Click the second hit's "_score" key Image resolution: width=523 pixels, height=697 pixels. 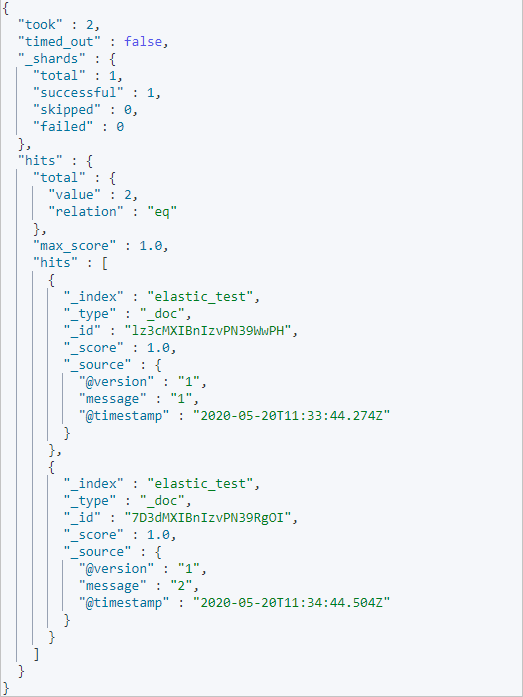pyautogui.click(x=94, y=535)
